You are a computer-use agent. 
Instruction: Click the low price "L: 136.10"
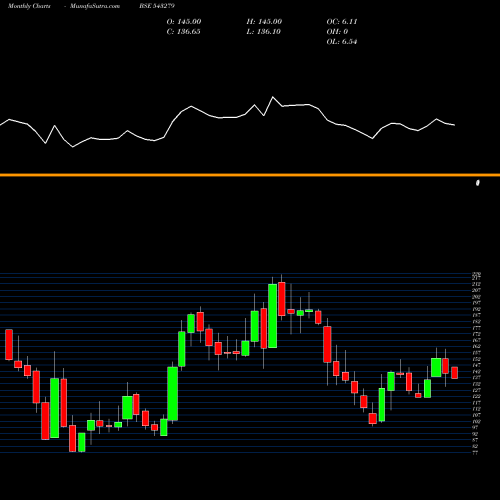pyautogui.click(x=264, y=32)
